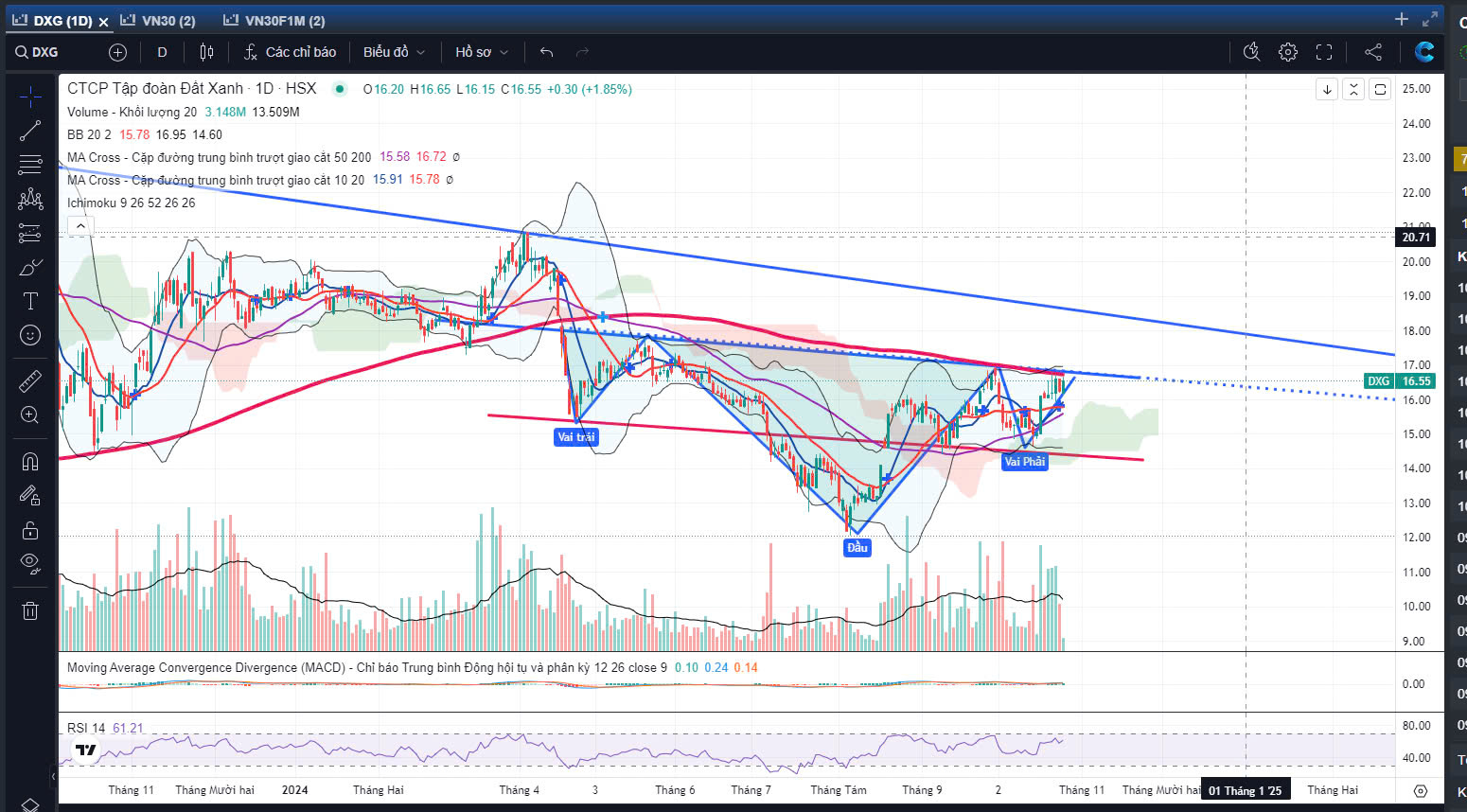
Task: Select the Vai Phải label
Action: click(x=1025, y=461)
